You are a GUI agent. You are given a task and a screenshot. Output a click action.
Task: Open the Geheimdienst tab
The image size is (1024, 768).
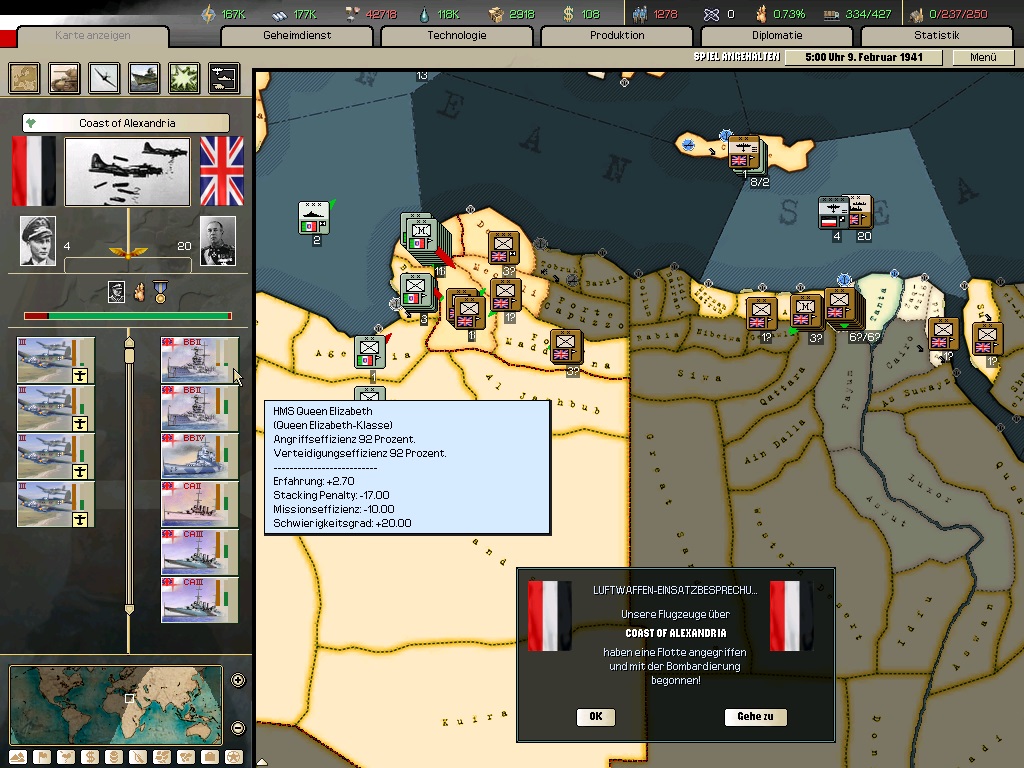[x=297, y=36]
